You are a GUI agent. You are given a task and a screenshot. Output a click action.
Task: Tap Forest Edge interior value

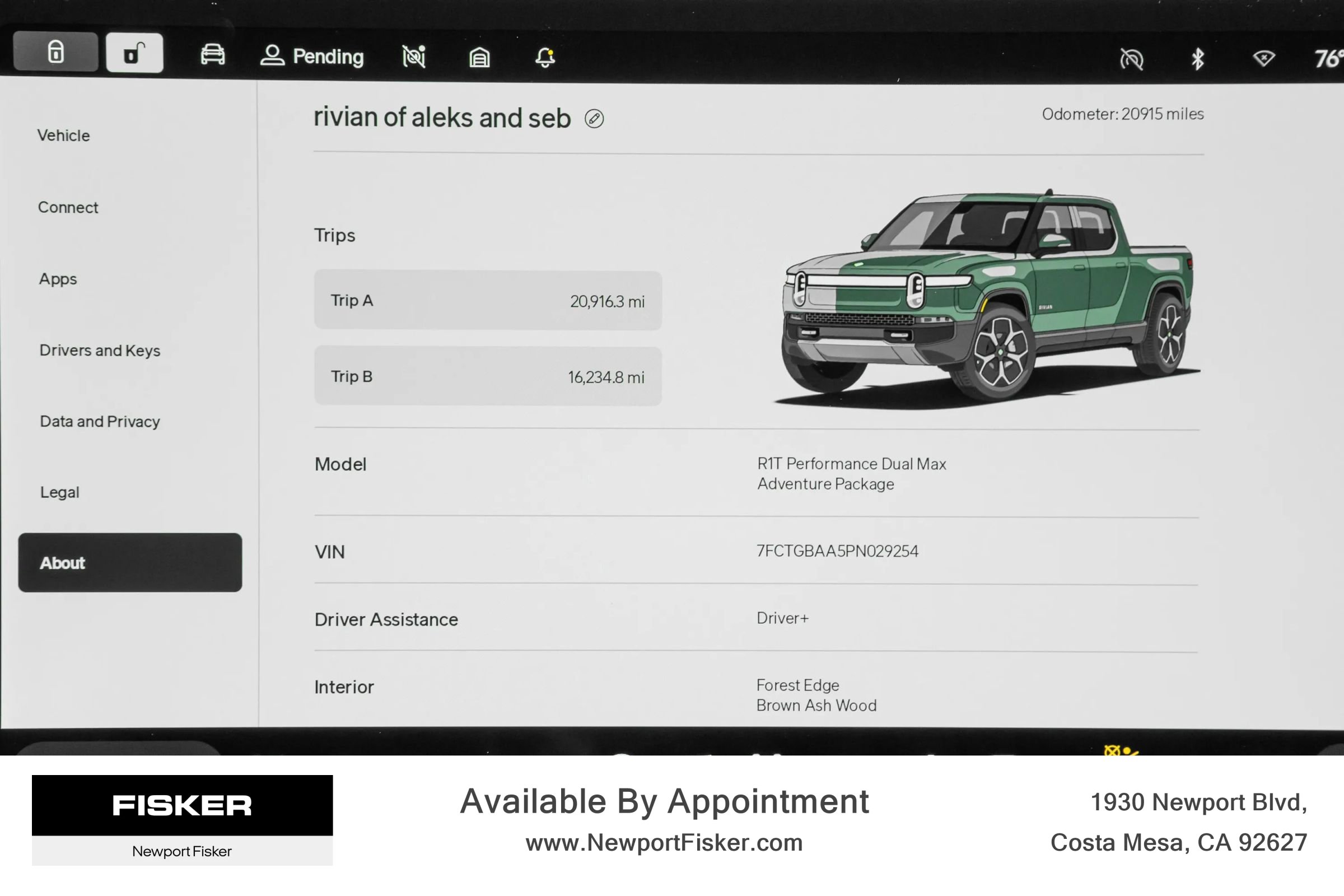point(797,684)
